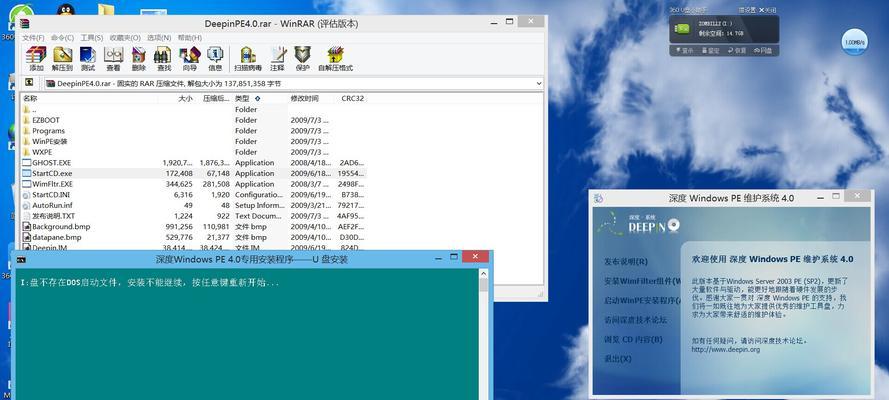Select the WXPE folder row
The image size is (889, 400).
[193, 152]
